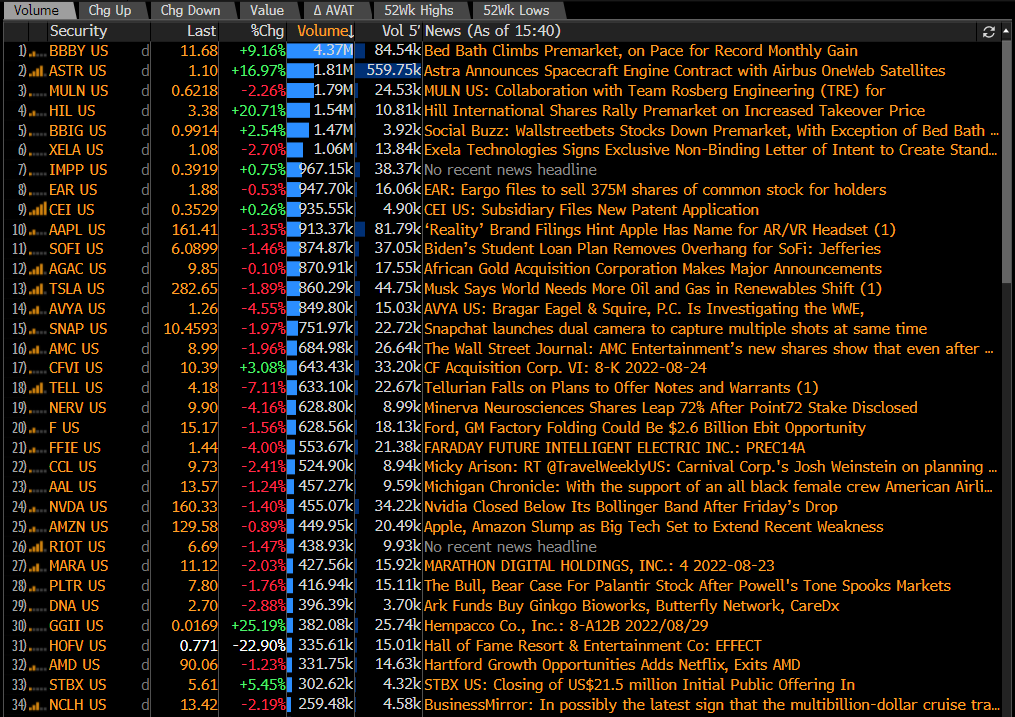Select the MARA US ticker

click(x=79, y=566)
